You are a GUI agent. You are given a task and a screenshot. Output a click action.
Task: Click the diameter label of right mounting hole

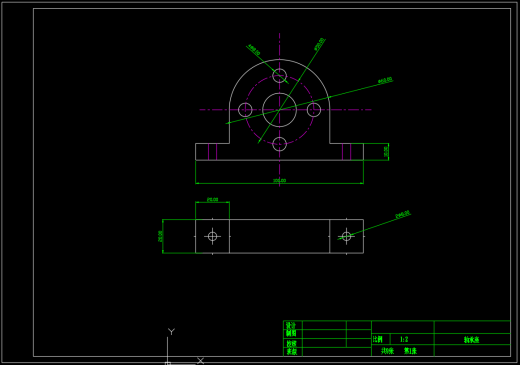coord(403,215)
